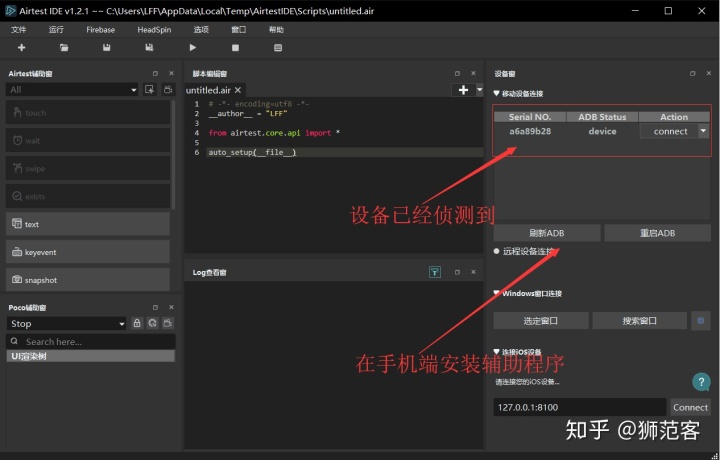Open connect action dropdown arrow

click(x=703, y=131)
